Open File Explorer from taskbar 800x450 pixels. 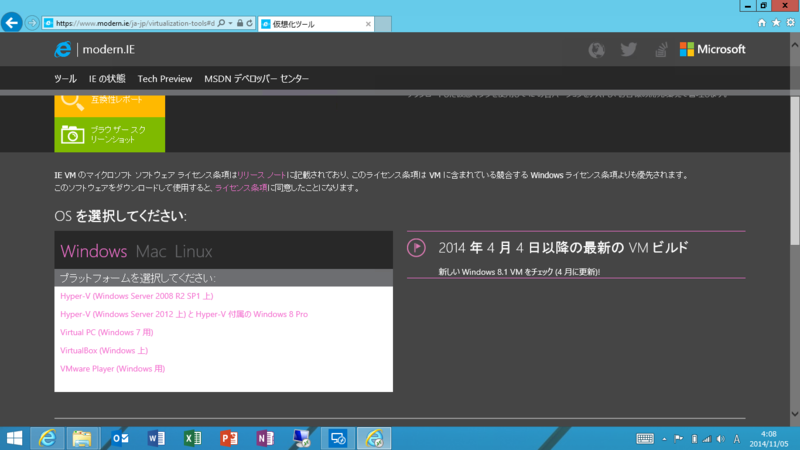(82, 438)
